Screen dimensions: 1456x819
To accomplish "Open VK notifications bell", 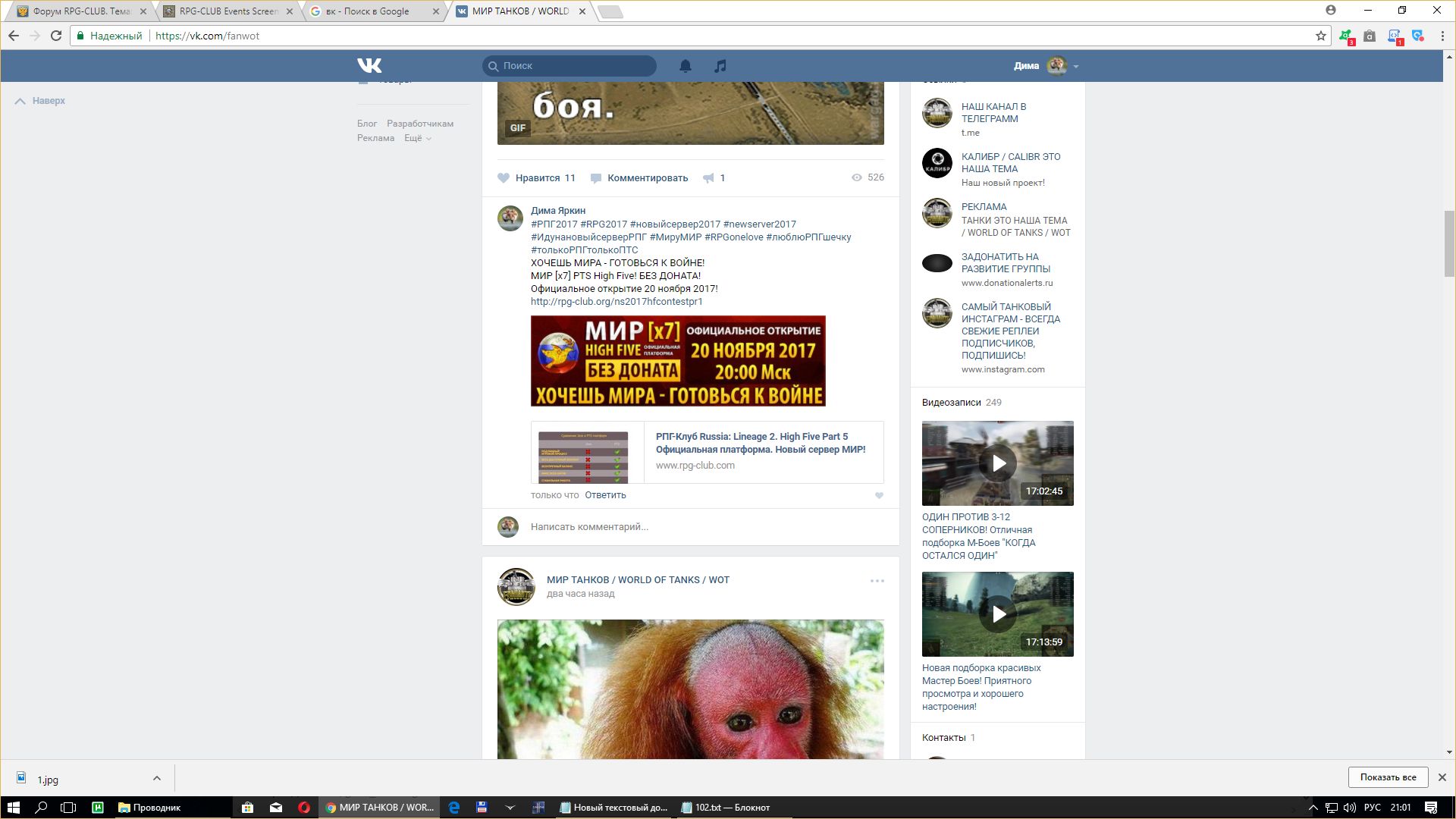I will [x=686, y=66].
